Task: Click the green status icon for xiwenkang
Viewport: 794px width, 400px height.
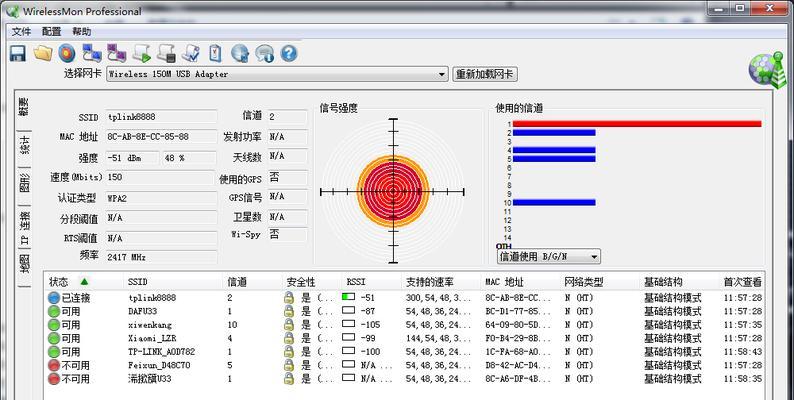Action: 54,325
